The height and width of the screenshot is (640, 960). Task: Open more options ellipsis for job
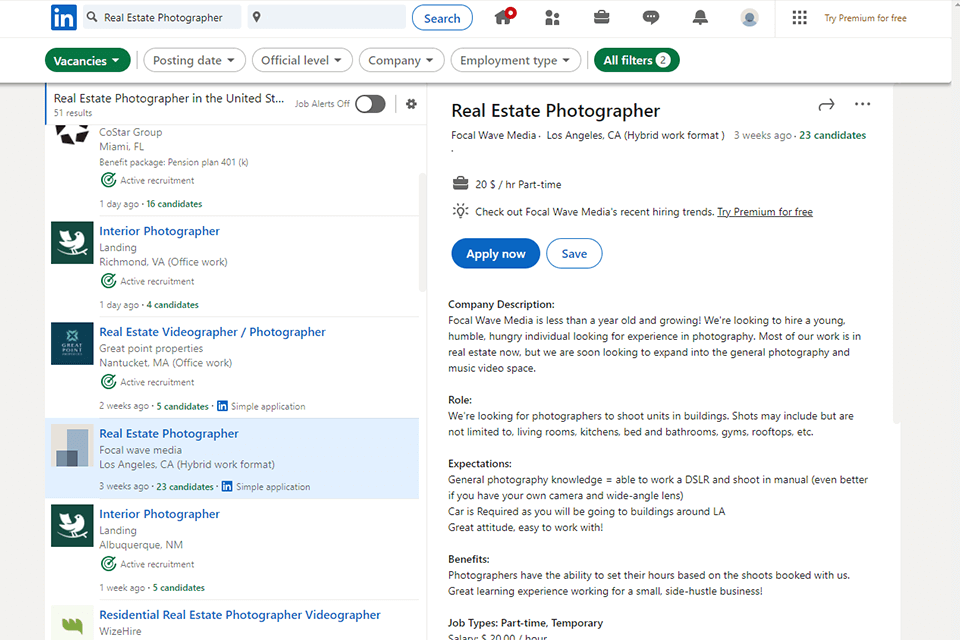(x=862, y=104)
